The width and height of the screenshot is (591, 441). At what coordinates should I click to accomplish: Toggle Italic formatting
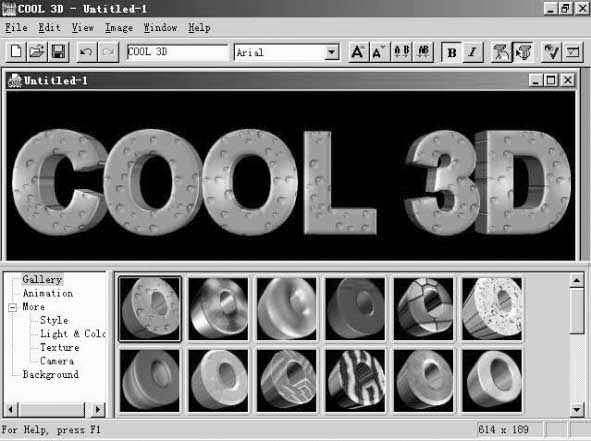point(472,52)
